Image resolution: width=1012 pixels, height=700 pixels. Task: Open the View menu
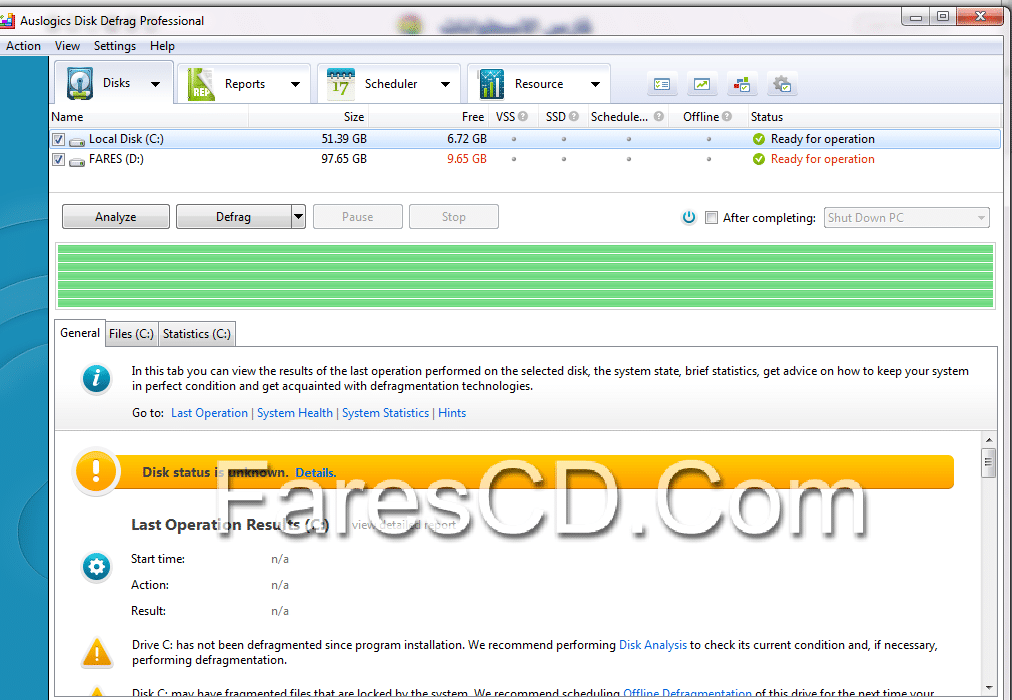(67, 46)
